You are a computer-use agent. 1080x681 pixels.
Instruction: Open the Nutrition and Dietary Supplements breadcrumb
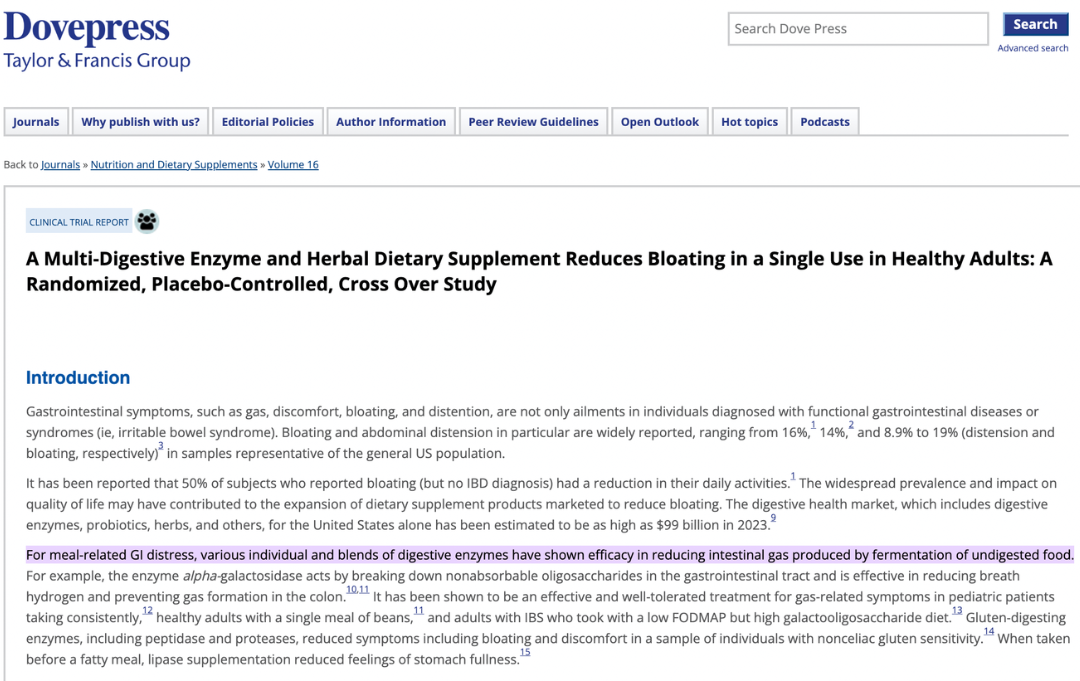pyautogui.click(x=174, y=165)
